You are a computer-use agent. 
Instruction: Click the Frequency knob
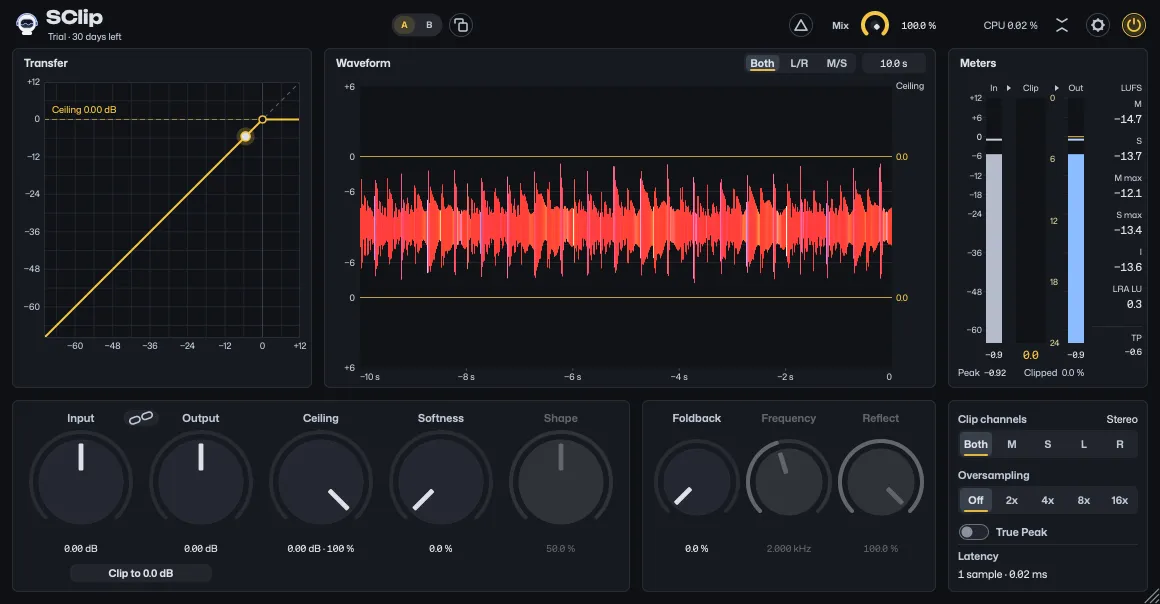click(789, 481)
